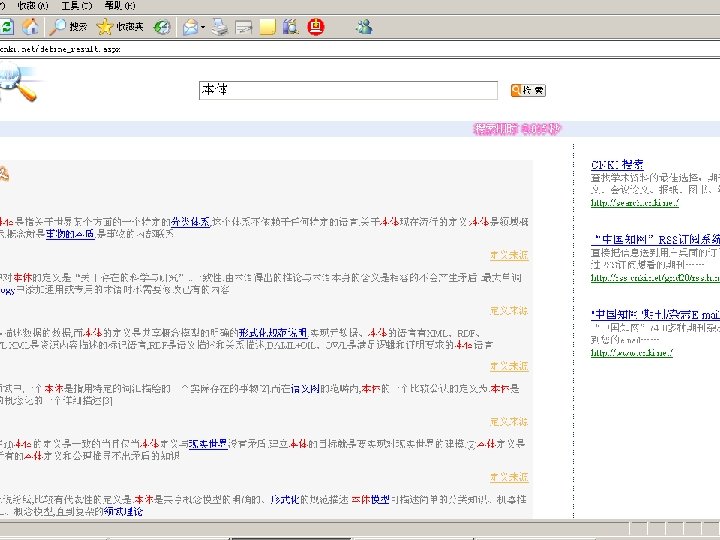Click the Home icon in browser toolbar

pyautogui.click(x=31, y=27)
